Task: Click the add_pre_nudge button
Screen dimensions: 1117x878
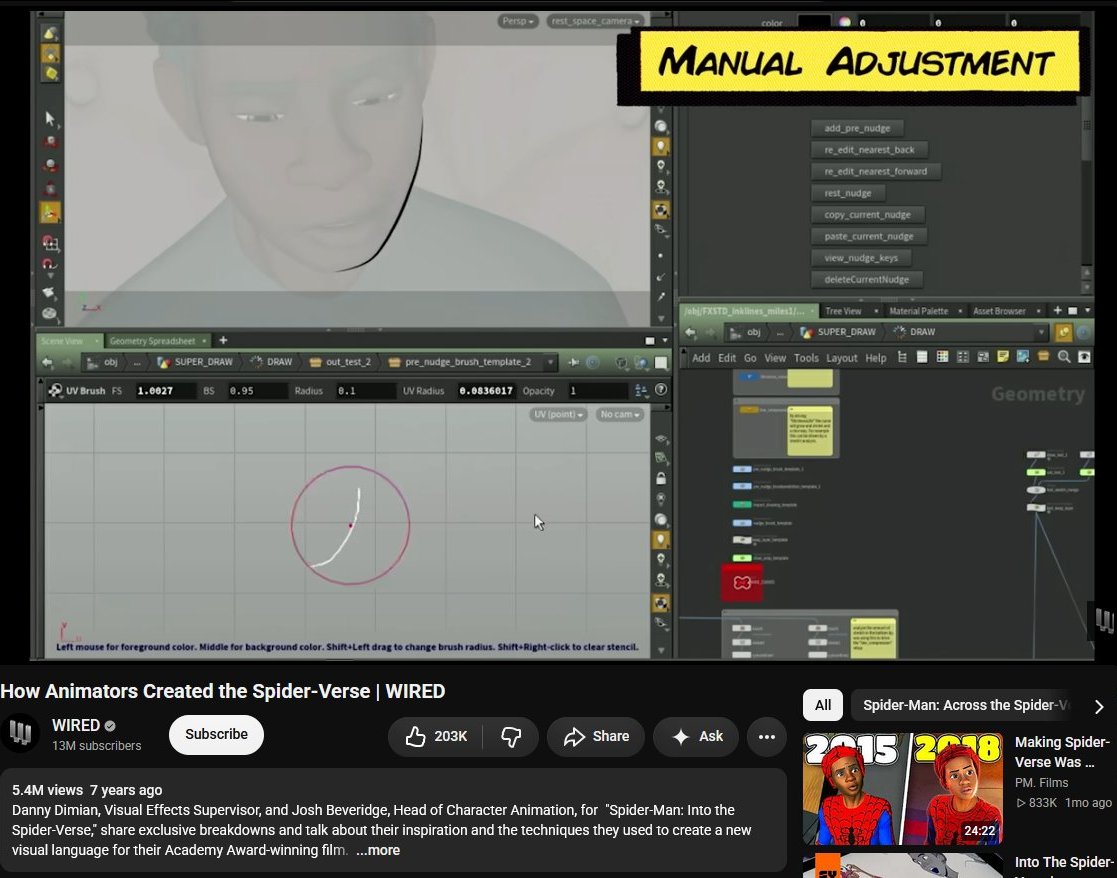Action: click(857, 128)
